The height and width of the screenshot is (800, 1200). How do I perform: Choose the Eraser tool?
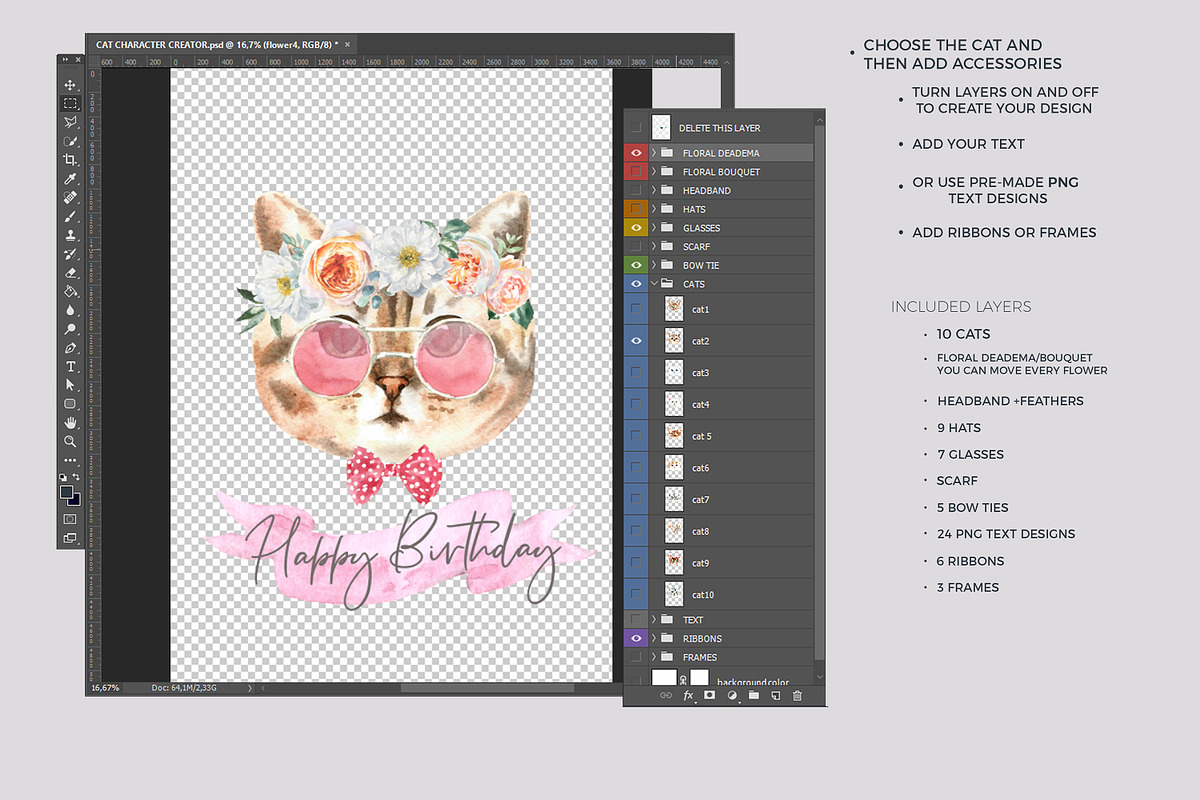point(70,272)
